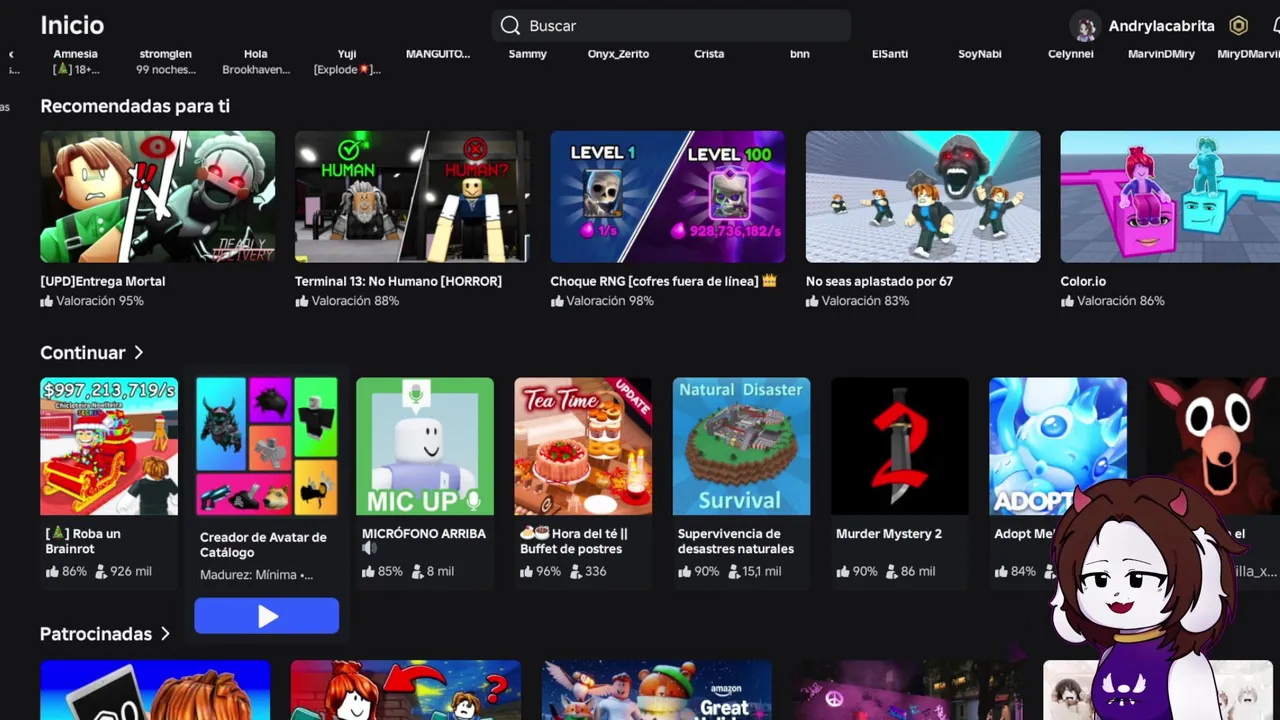Image resolution: width=1280 pixels, height=720 pixels.
Task: Open friend Hola's profile
Action: [x=256, y=54]
